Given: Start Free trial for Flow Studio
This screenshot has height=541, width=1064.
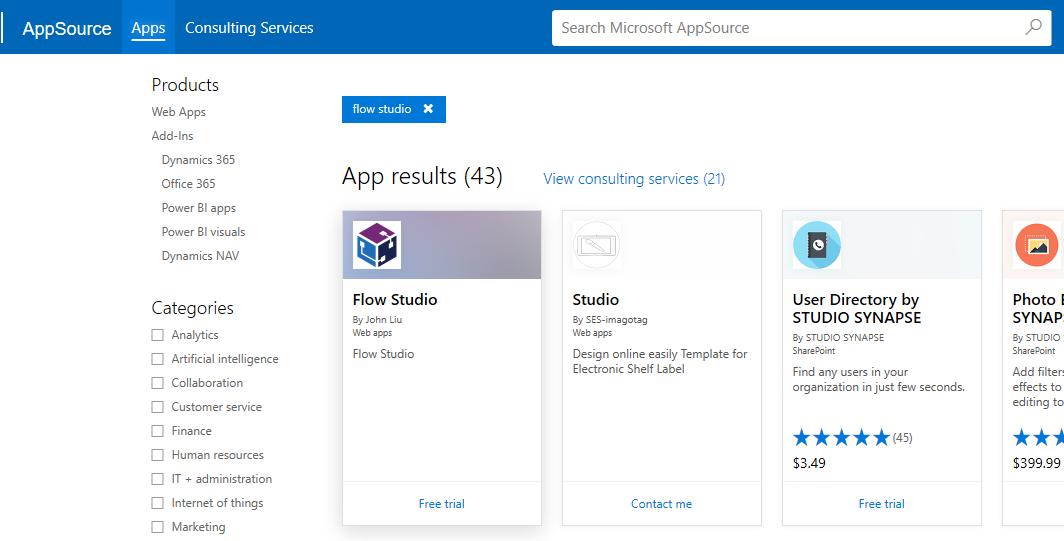Looking at the screenshot, I should click(x=442, y=504).
